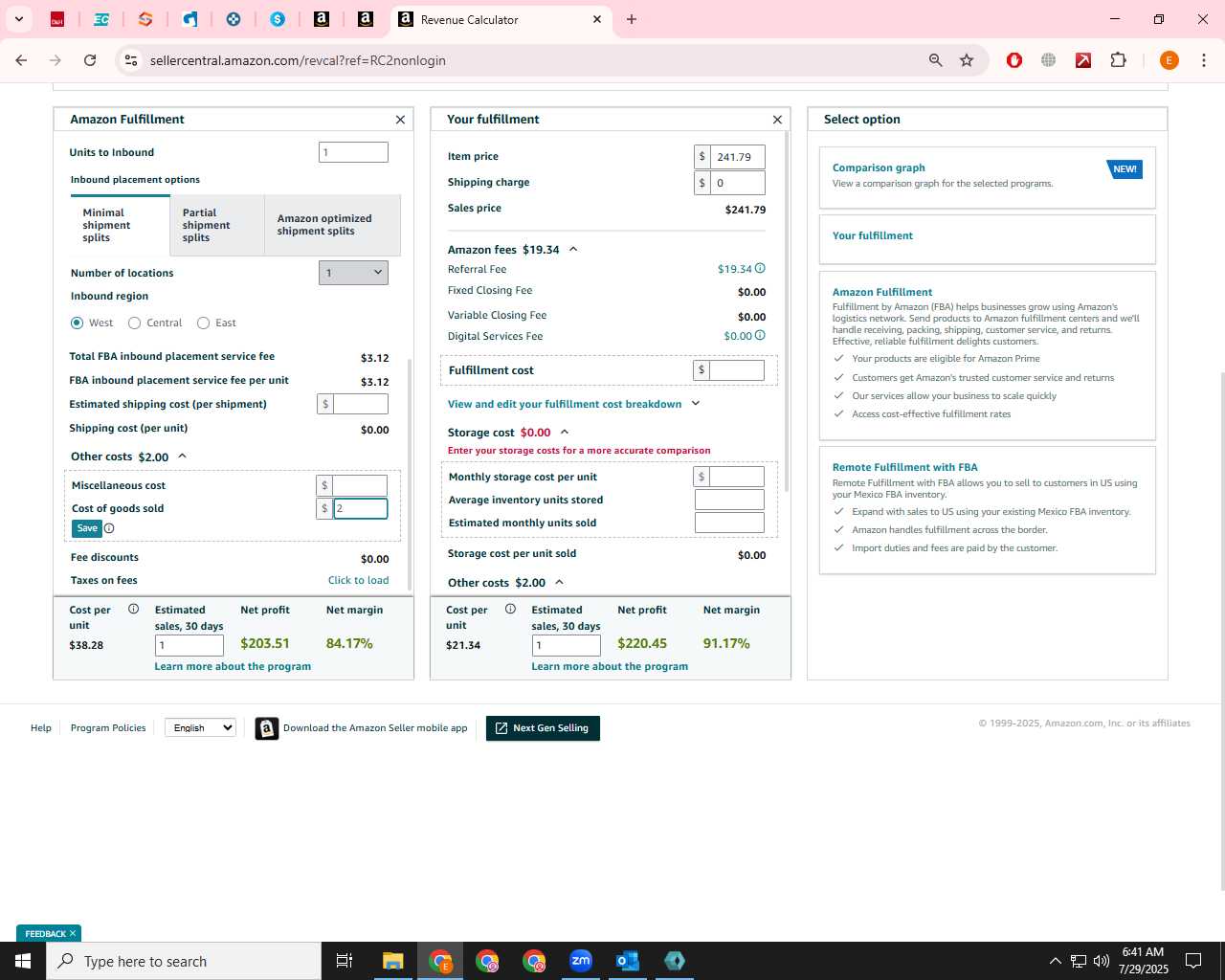Click the Amazon logo in footer app download
Screen dimensions: 1225x980
(x=267, y=728)
